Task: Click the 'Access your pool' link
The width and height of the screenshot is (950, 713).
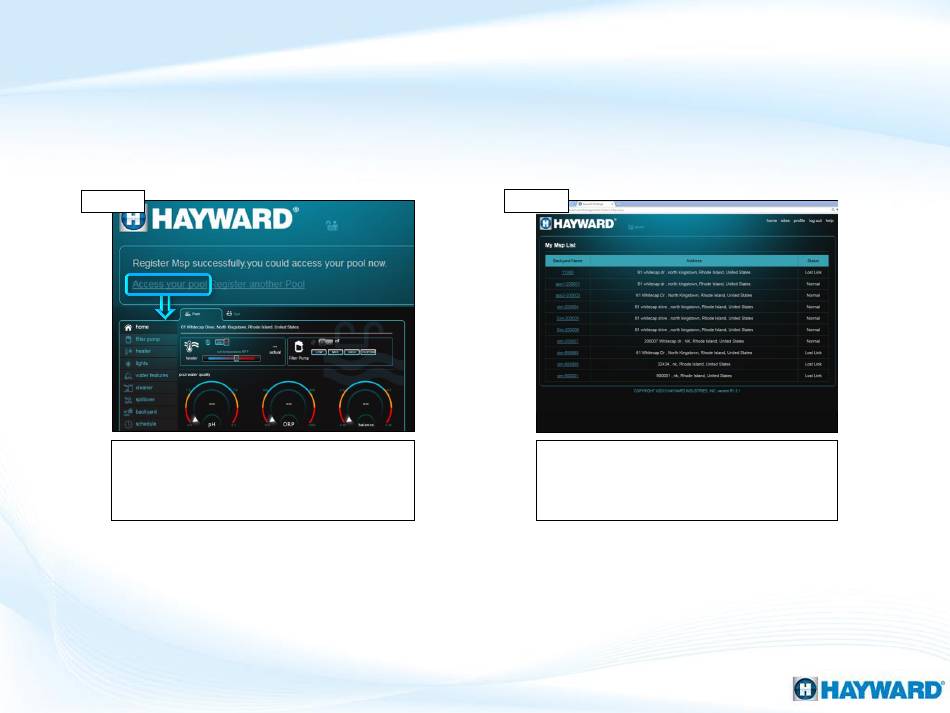Action: pyautogui.click(x=170, y=284)
